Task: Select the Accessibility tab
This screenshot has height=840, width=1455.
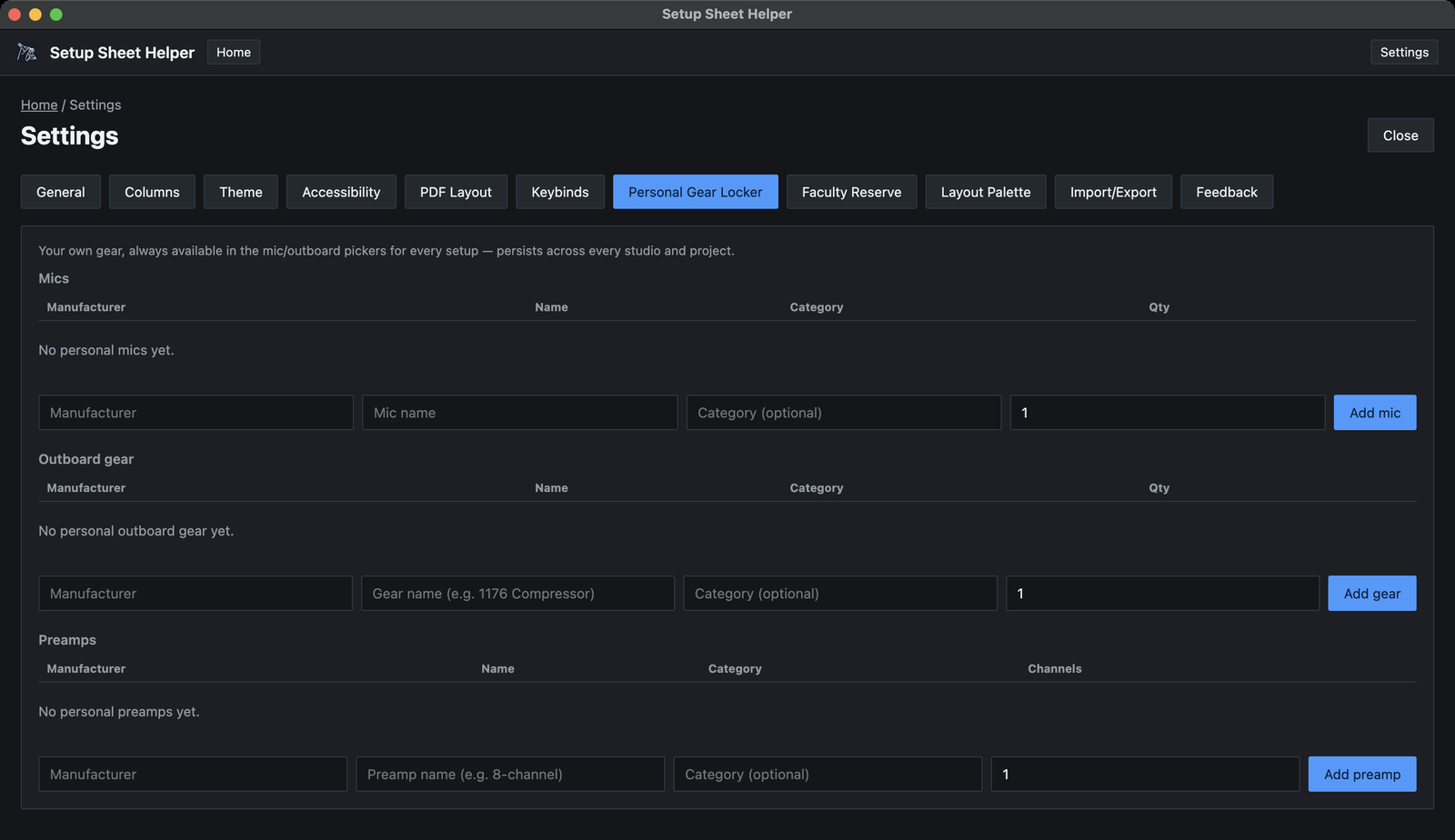Action: [341, 192]
